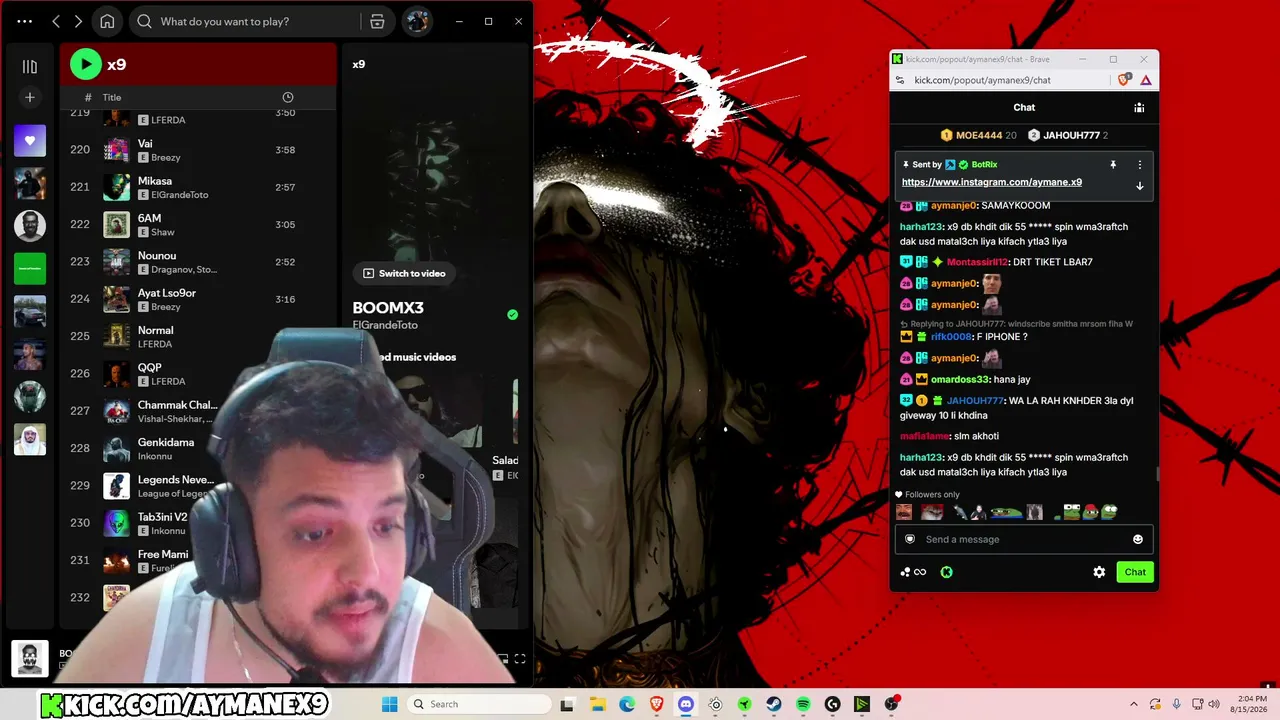The height and width of the screenshot is (720, 1280).
Task: Sort the playlist by the Title column
Action: 112,97
